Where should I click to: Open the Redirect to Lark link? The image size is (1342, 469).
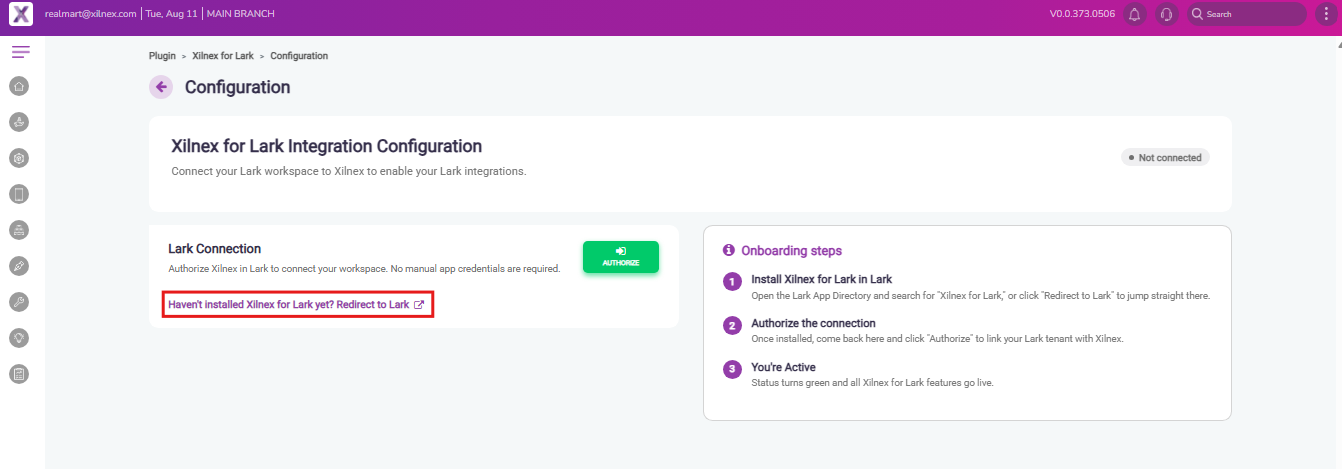[x=296, y=304]
